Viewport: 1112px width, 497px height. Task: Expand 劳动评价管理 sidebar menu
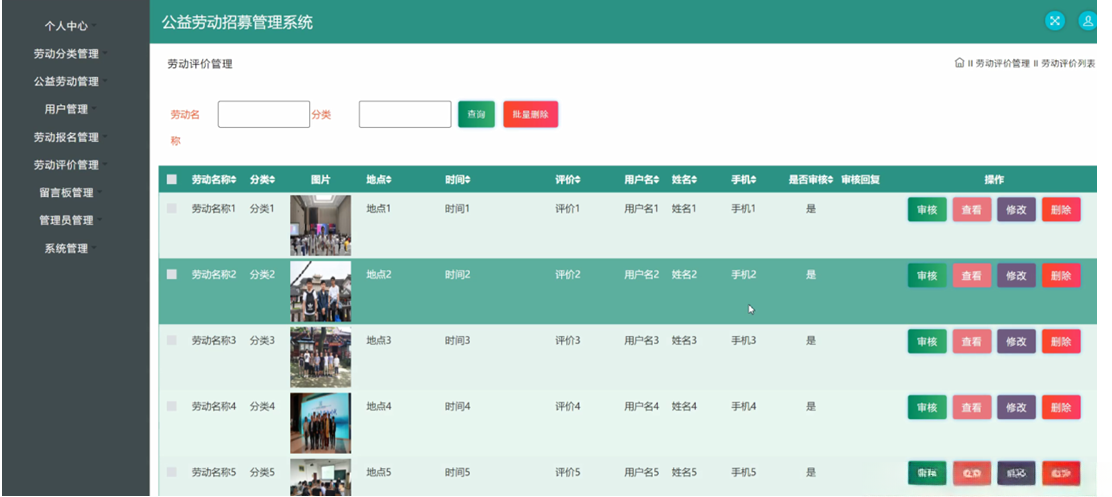click(70, 164)
